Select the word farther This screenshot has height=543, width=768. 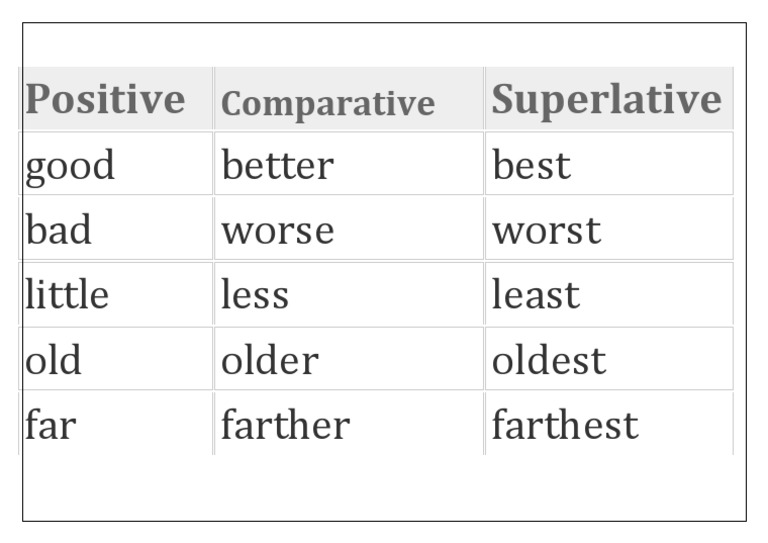pos(285,425)
